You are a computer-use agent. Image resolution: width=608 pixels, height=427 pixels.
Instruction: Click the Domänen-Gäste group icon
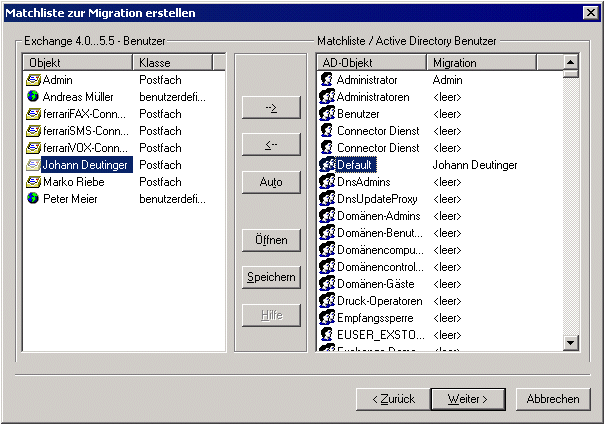326,284
